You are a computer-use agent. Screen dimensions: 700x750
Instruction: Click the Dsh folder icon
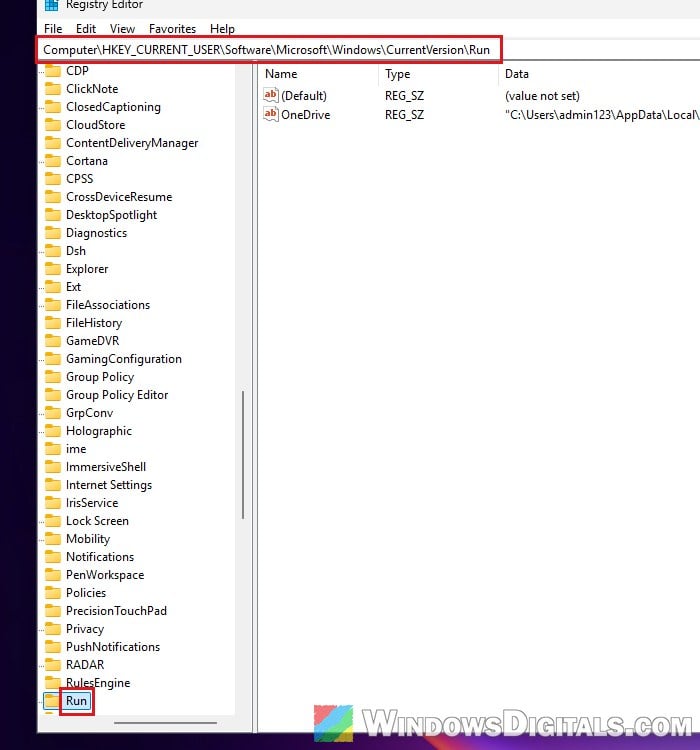(x=53, y=251)
